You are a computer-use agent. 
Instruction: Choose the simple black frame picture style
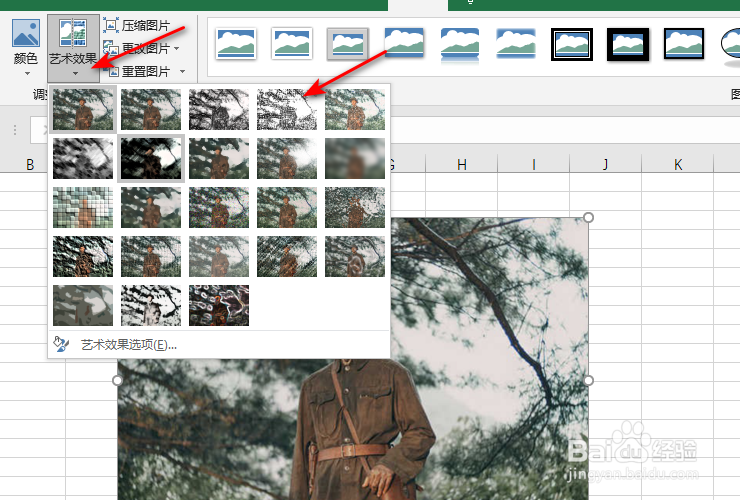pos(684,44)
